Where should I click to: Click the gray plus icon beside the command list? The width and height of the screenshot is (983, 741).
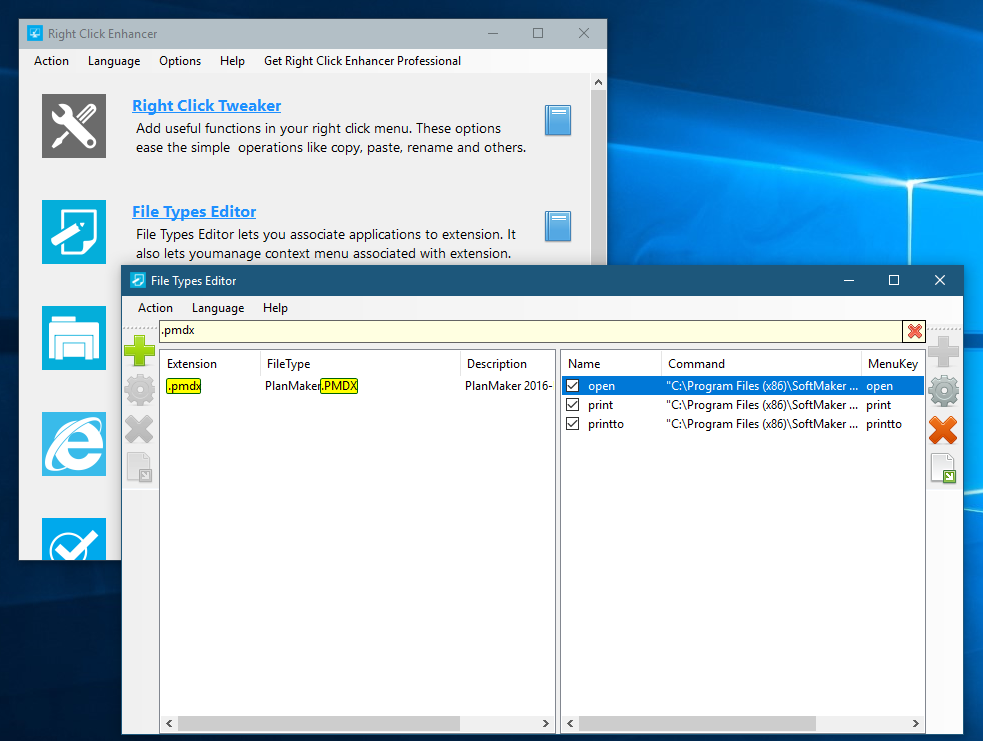[944, 351]
